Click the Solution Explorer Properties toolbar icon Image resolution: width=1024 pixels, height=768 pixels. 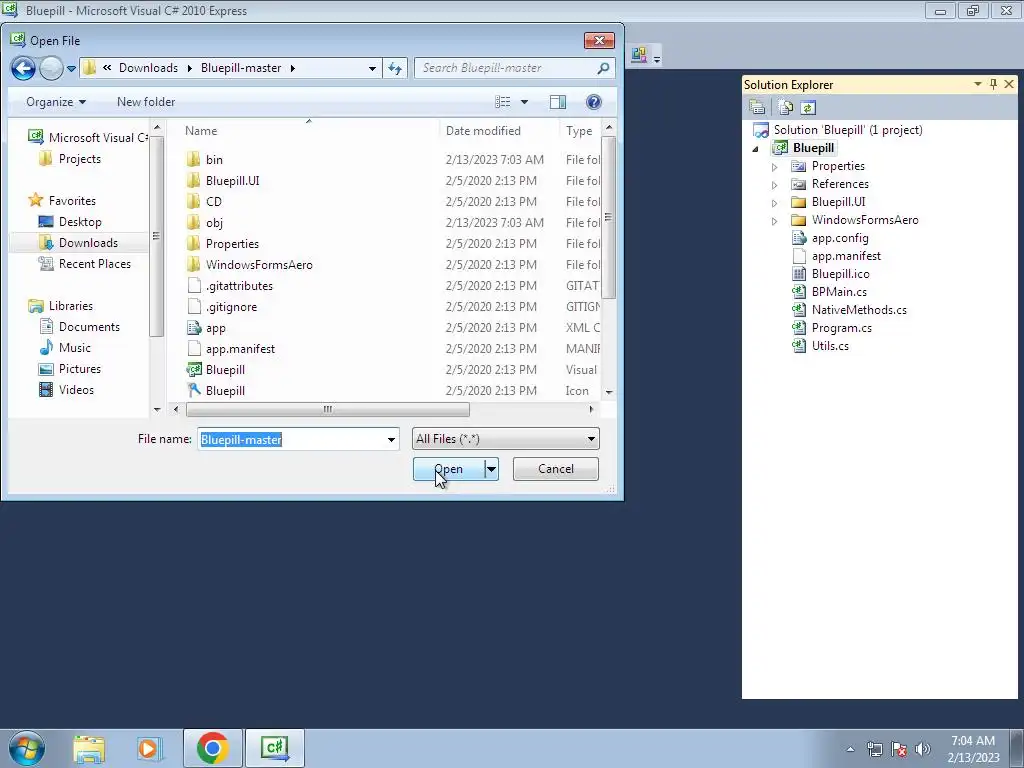tap(757, 108)
